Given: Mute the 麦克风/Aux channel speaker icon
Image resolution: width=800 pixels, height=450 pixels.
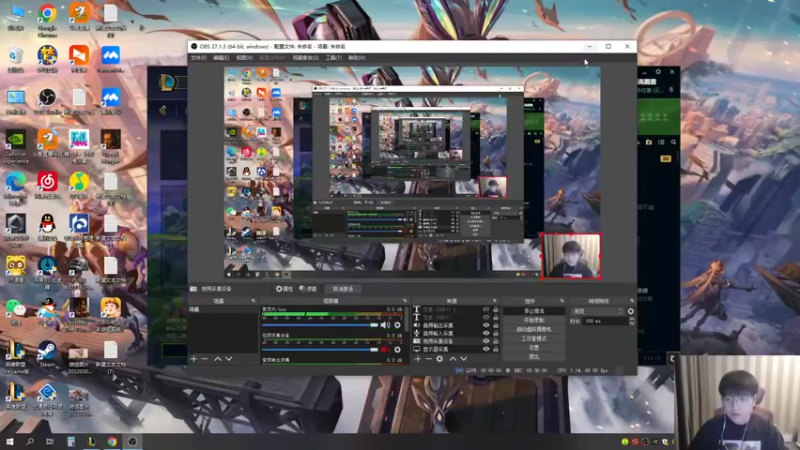Looking at the screenshot, I should pyautogui.click(x=385, y=325).
